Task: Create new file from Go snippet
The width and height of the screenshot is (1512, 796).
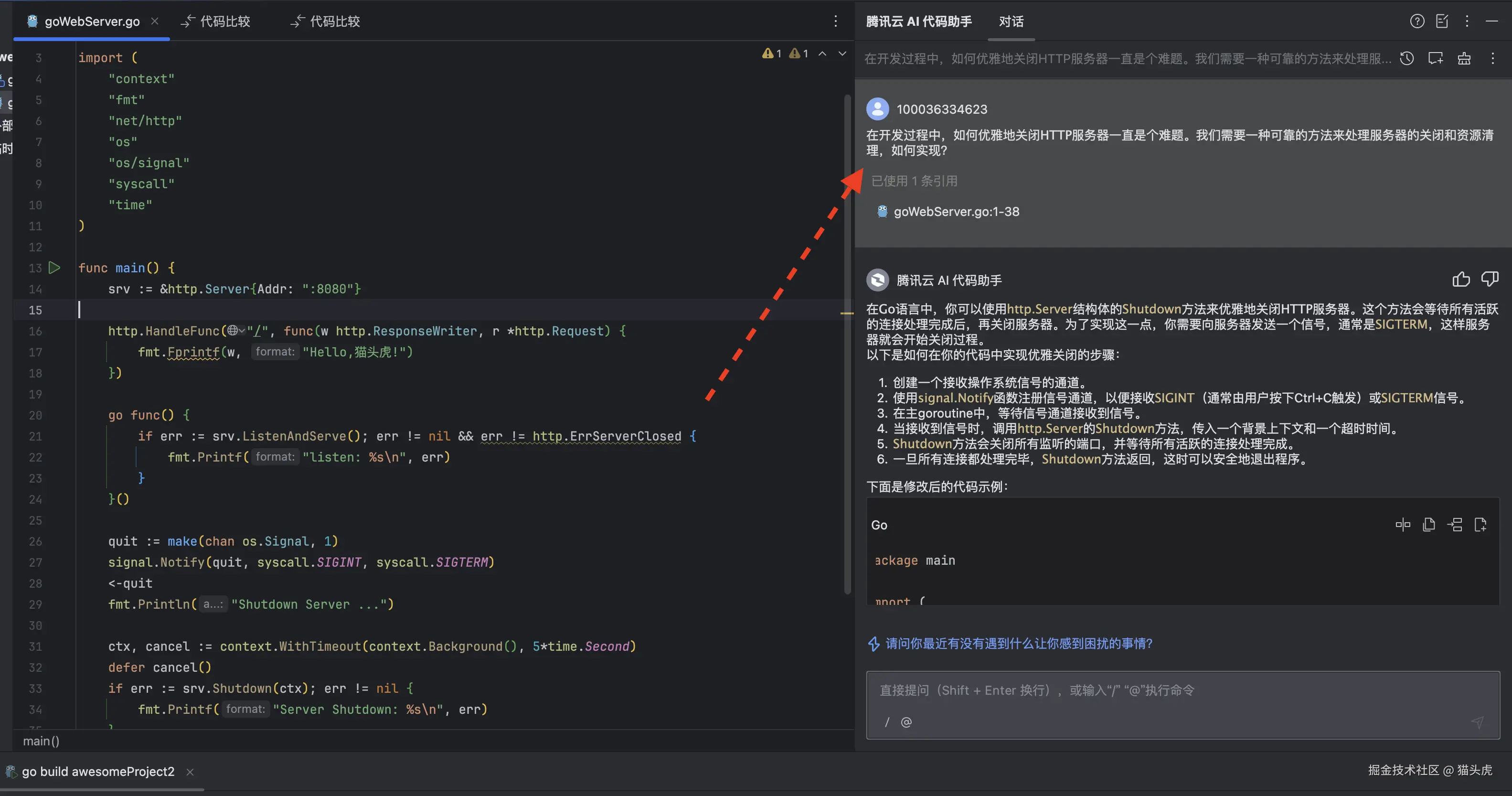Action: (1480, 524)
